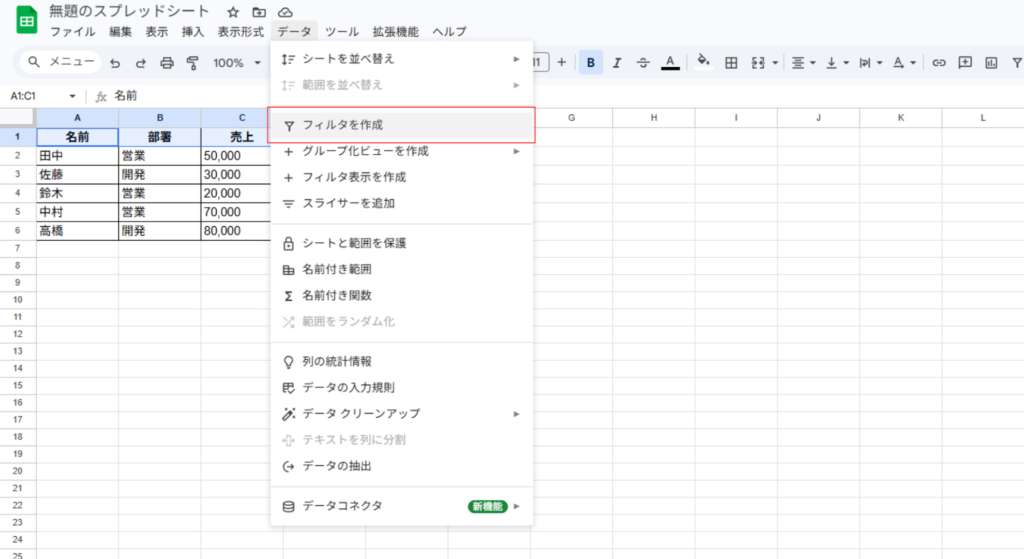Open the 表示形式 menu
The width and height of the screenshot is (1024, 559).
pos(240,31)
